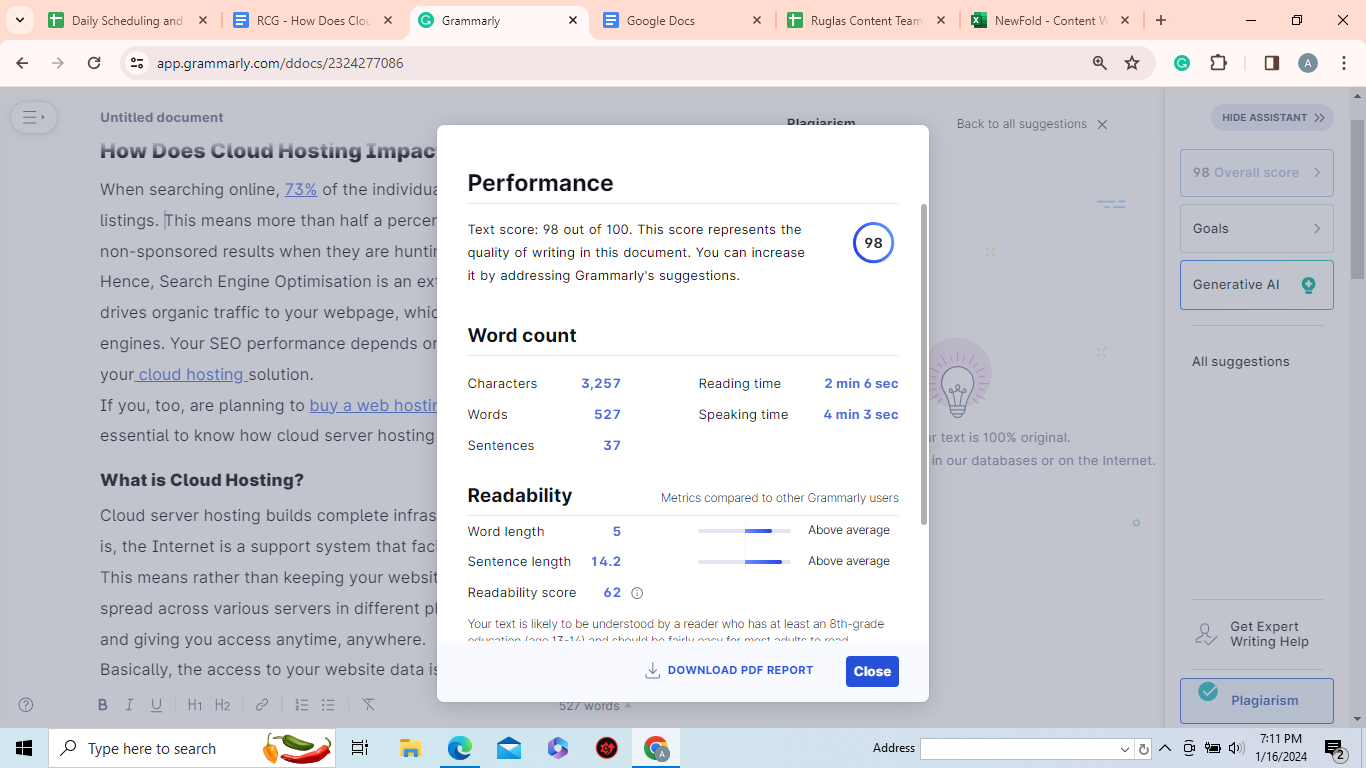Image resolution: width=1366 pixels, height=768 pixels.
Task: Open Grammarly extension icon
Action: pyautogui.click(x=1182, y=63)
